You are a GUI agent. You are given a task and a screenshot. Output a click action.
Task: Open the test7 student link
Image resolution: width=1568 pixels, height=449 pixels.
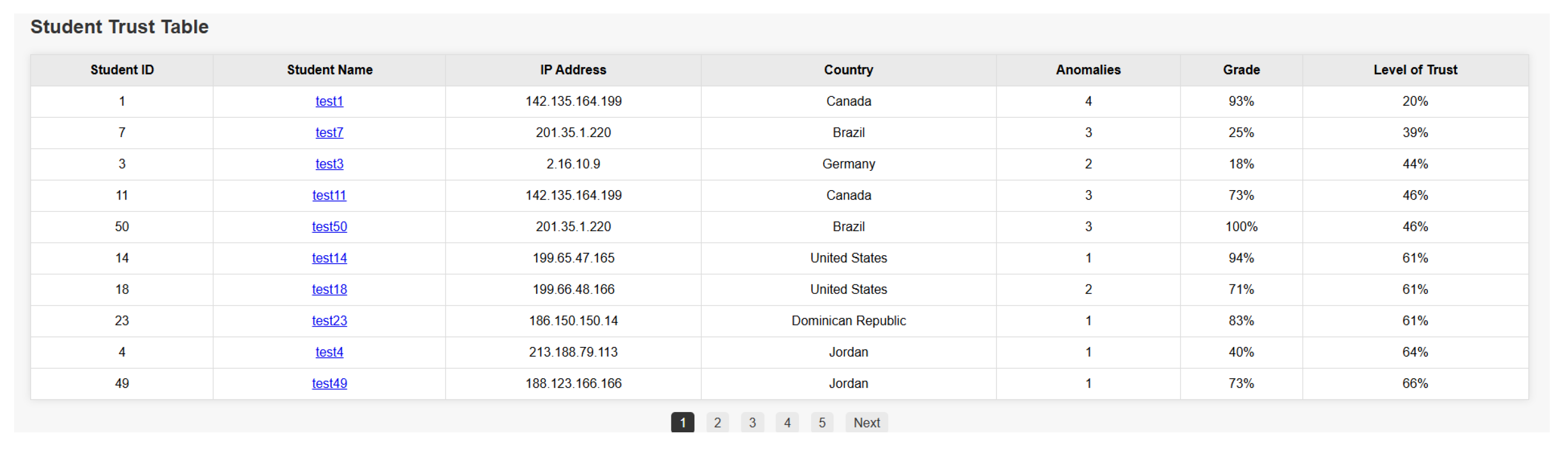pyautogui.click(x=329, y=133)
